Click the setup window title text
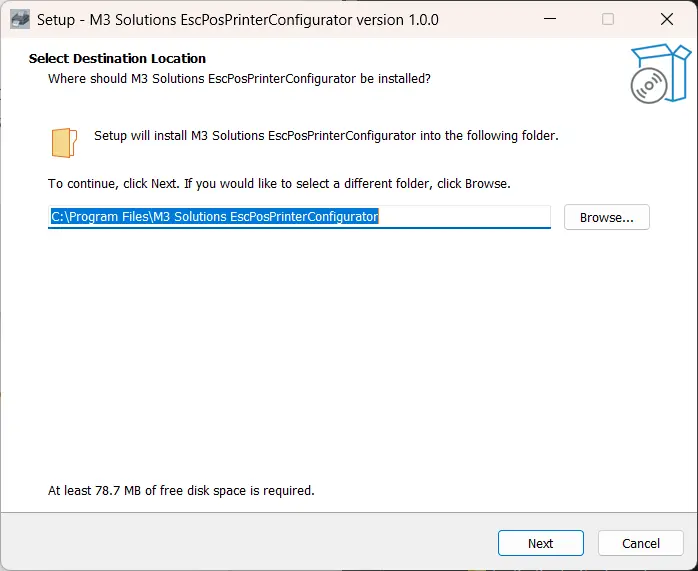This screenshot has height=571, width=698. tap(238, 20)
